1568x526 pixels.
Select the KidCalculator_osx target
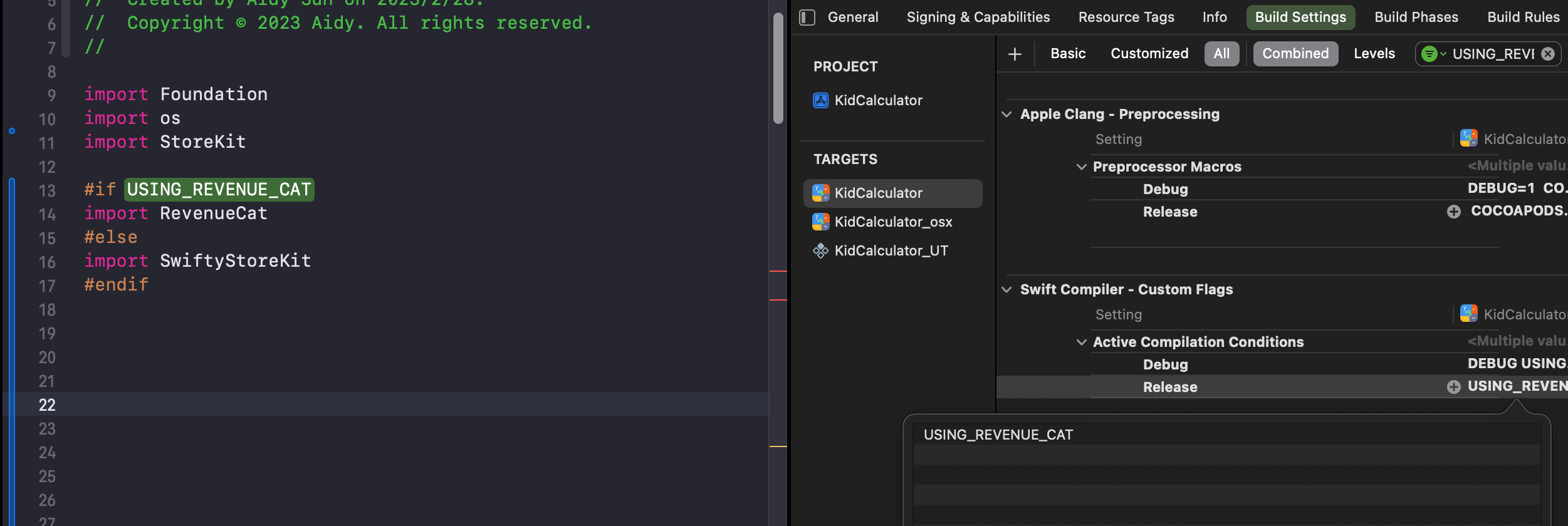tap(892, 222)
